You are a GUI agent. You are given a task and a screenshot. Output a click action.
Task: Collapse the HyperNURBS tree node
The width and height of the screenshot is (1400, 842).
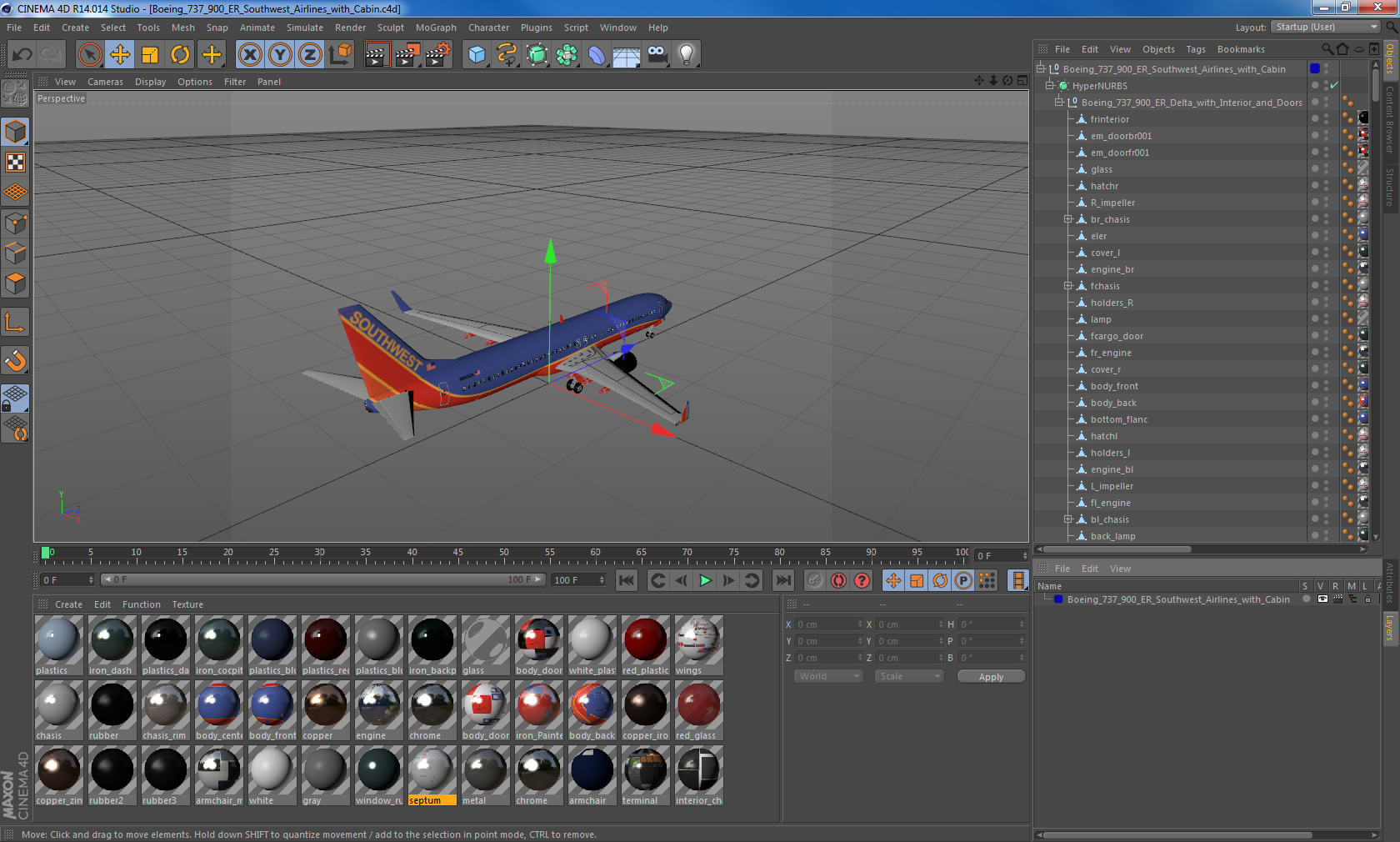point(1050,85)
